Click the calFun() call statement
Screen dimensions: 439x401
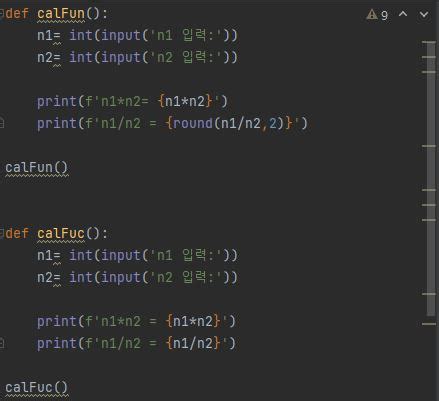(36, 167)
